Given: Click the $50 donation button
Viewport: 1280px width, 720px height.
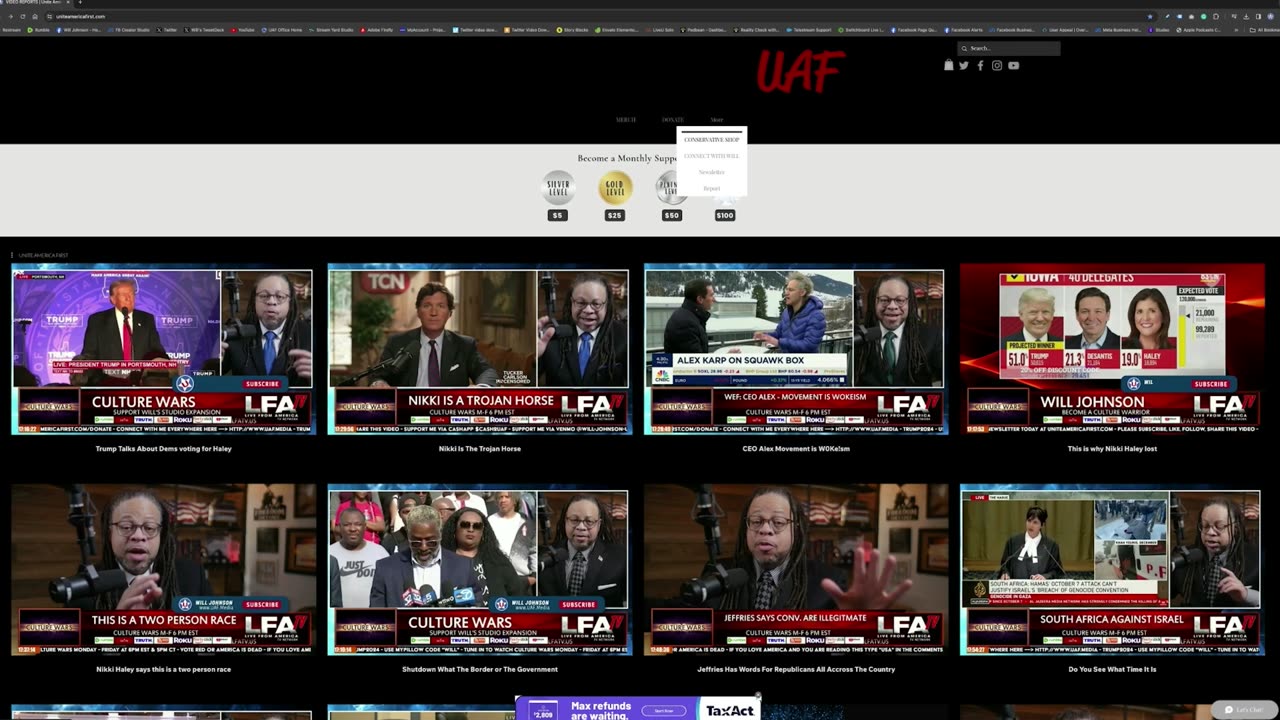Looking at the screenshot, I should coord(672,215).
